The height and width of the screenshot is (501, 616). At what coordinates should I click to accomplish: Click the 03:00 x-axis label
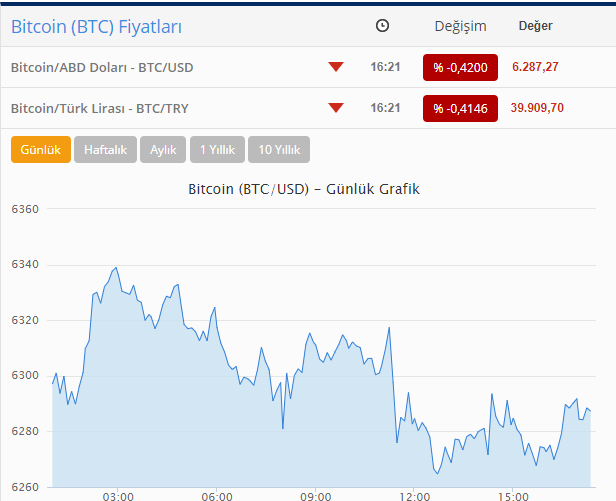point(118,497)
